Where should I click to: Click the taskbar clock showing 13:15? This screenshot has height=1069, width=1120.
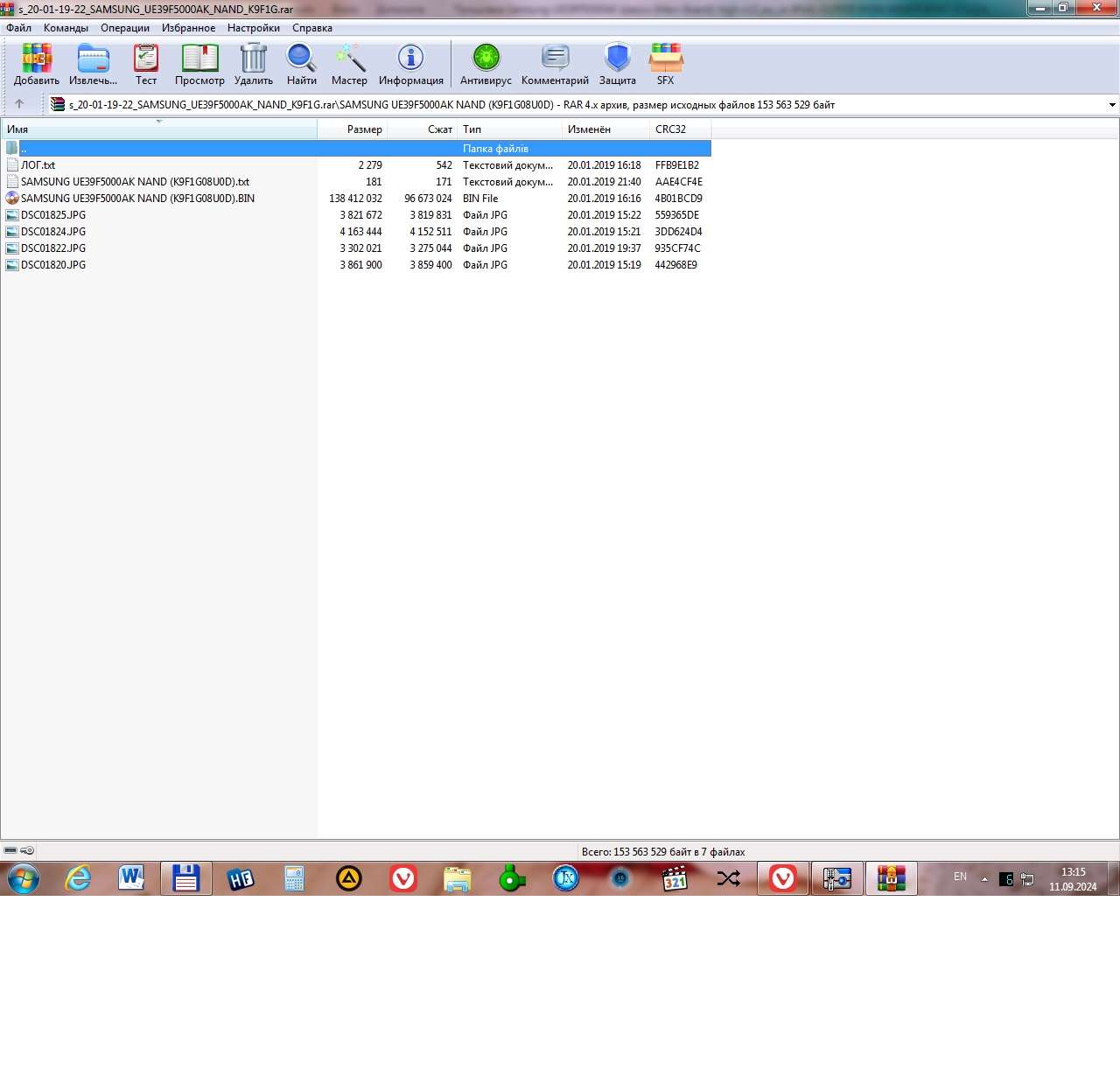pos(1073,879)
